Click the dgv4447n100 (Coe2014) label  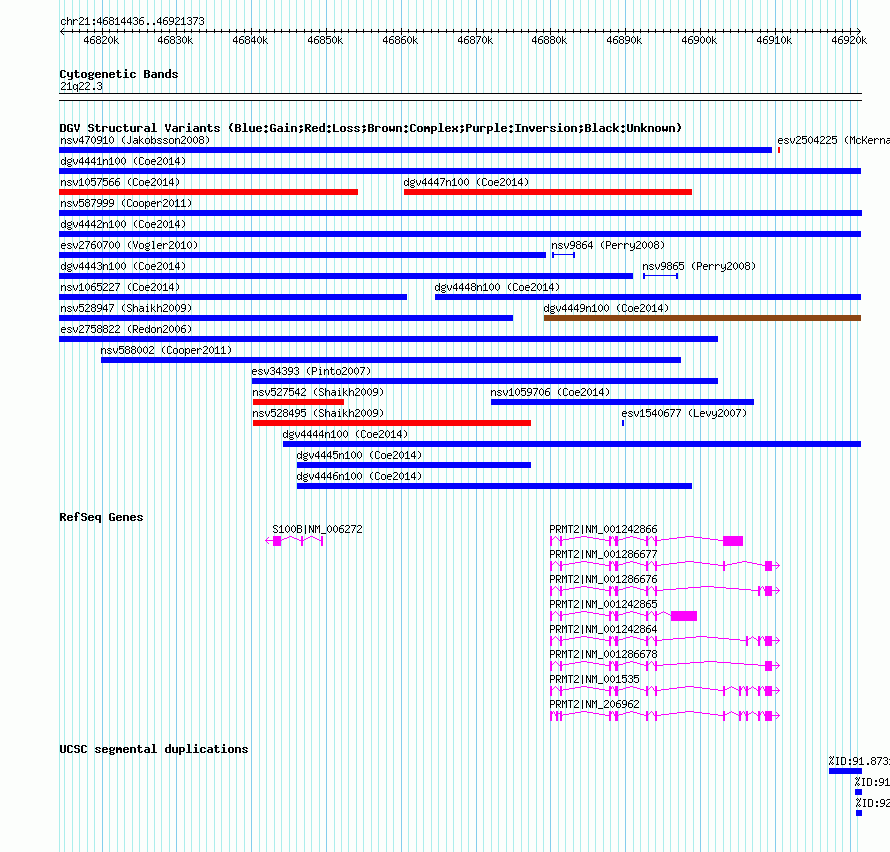(466, 182)
